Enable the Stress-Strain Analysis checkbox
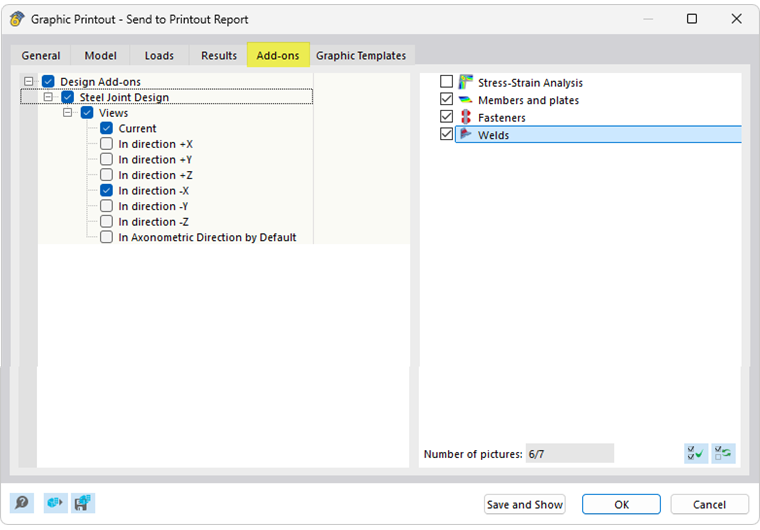Image resolution: width=760 pixels, height=530 pixels. 447,82
